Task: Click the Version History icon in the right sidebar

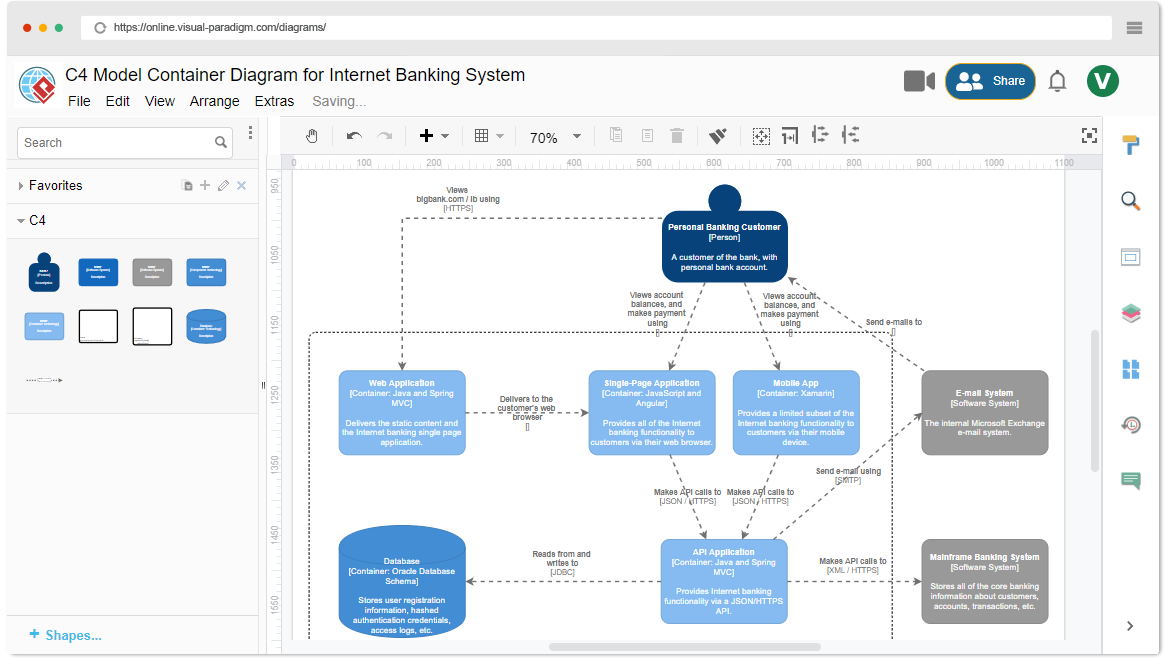Action: pyautogui.click(x=1131, y=425)
